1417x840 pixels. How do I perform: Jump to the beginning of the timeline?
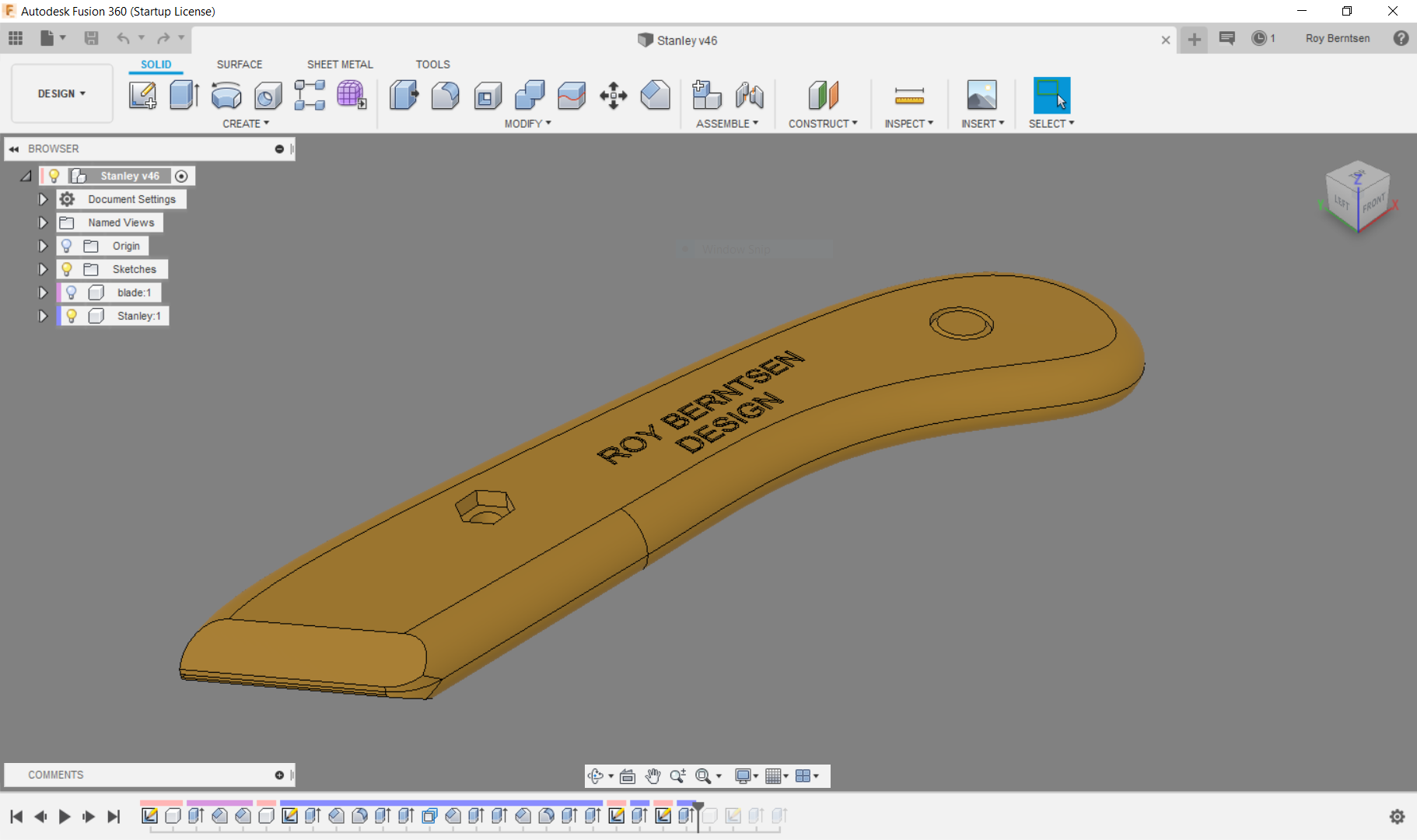[x=16, y=816]
